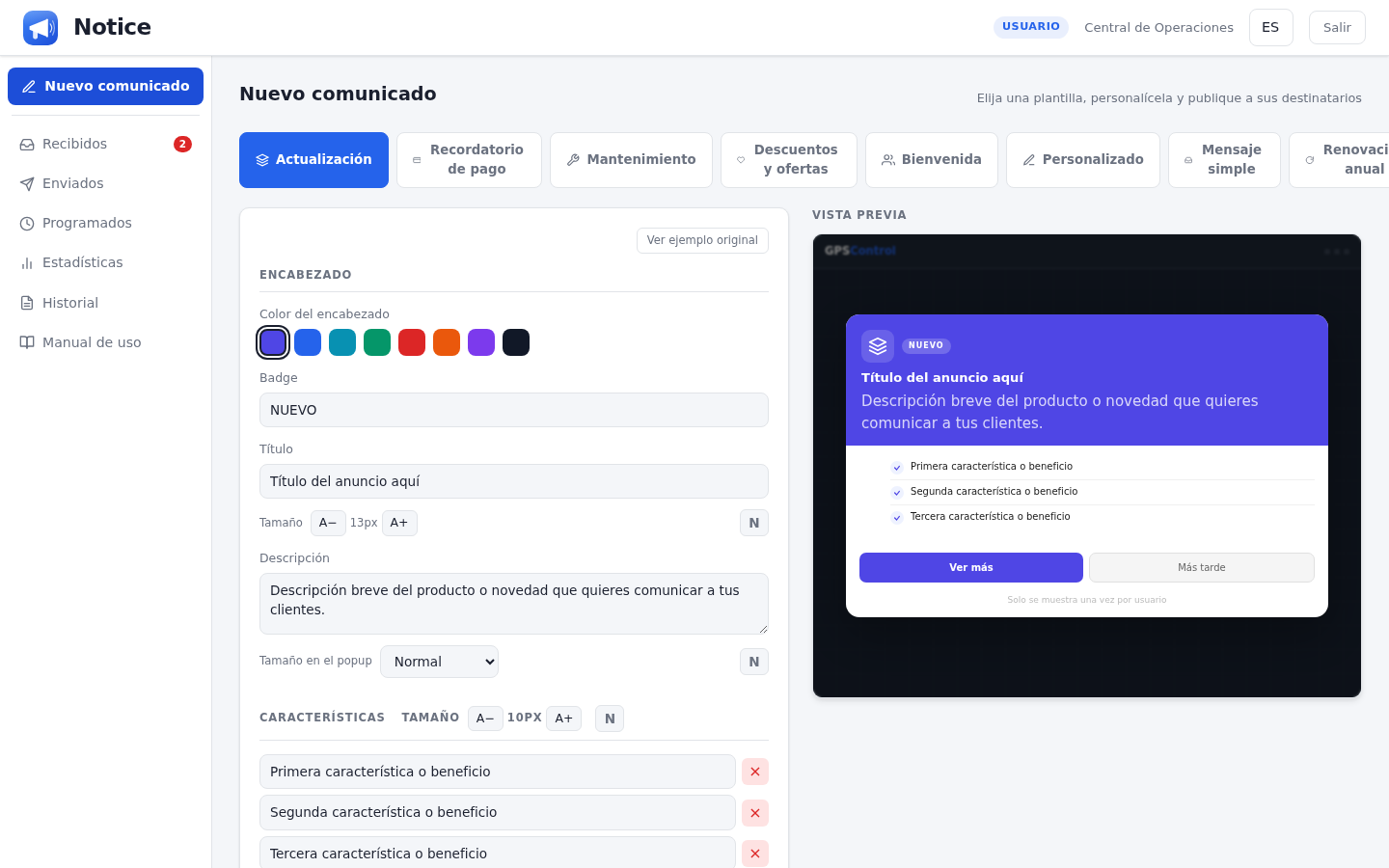Screen dimensions: 1389x868
Task: Click the Recibidos unread count badge
Action: point(182,145)
